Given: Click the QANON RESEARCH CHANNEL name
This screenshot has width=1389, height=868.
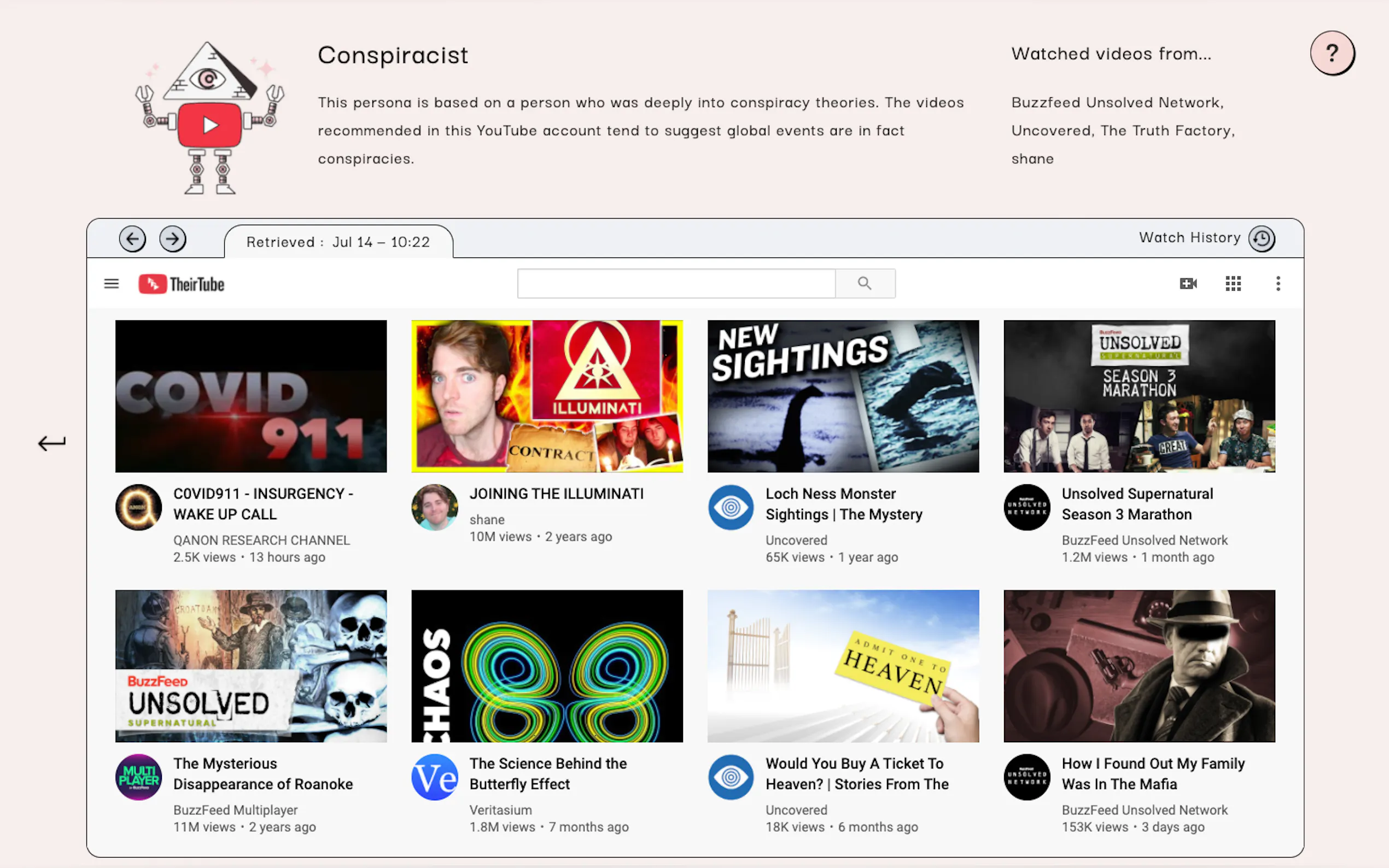Looking at the screenshot, I should 261,540.
